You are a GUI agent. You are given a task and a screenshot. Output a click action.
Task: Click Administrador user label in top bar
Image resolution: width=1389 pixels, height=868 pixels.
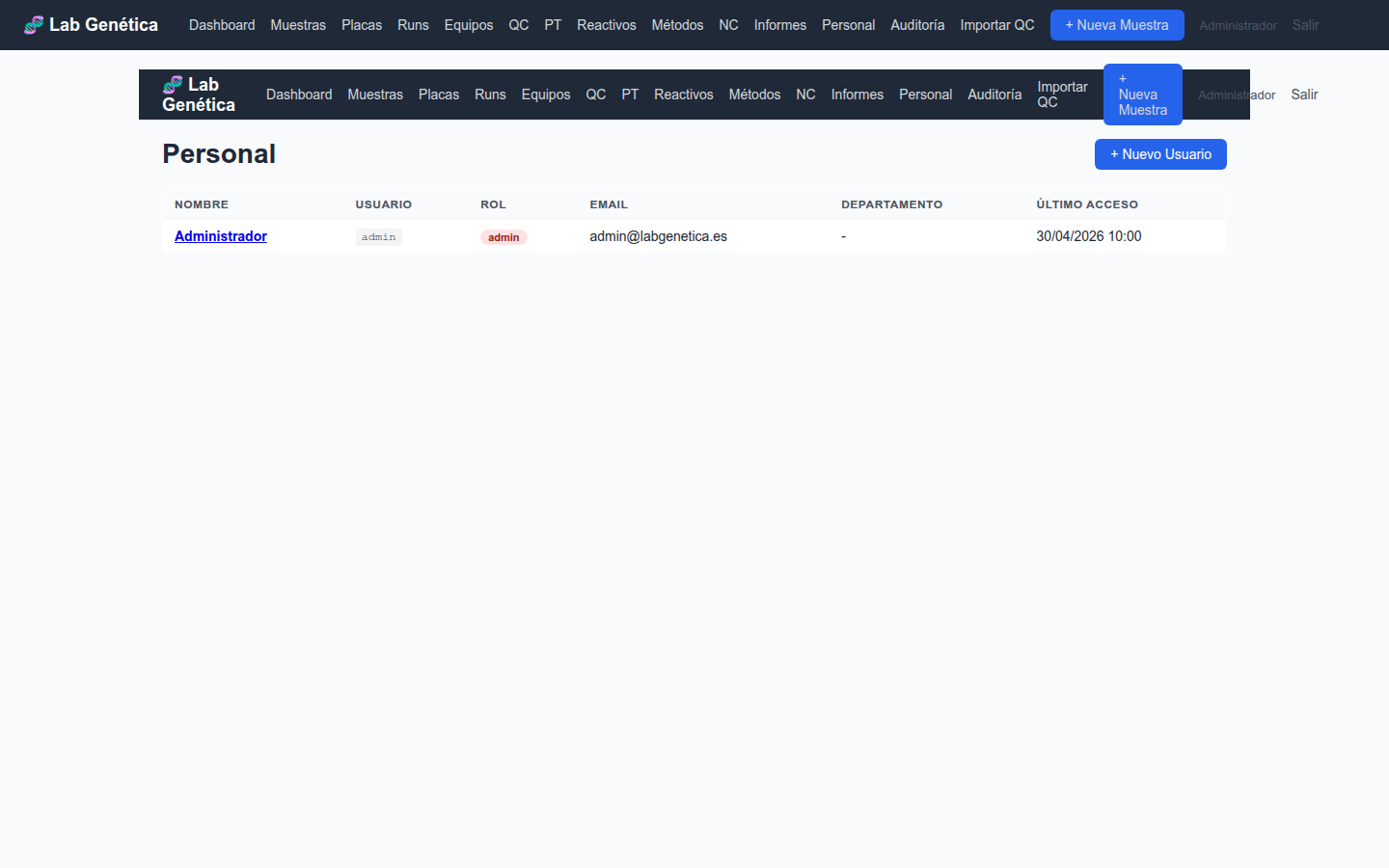[1238, 26]
